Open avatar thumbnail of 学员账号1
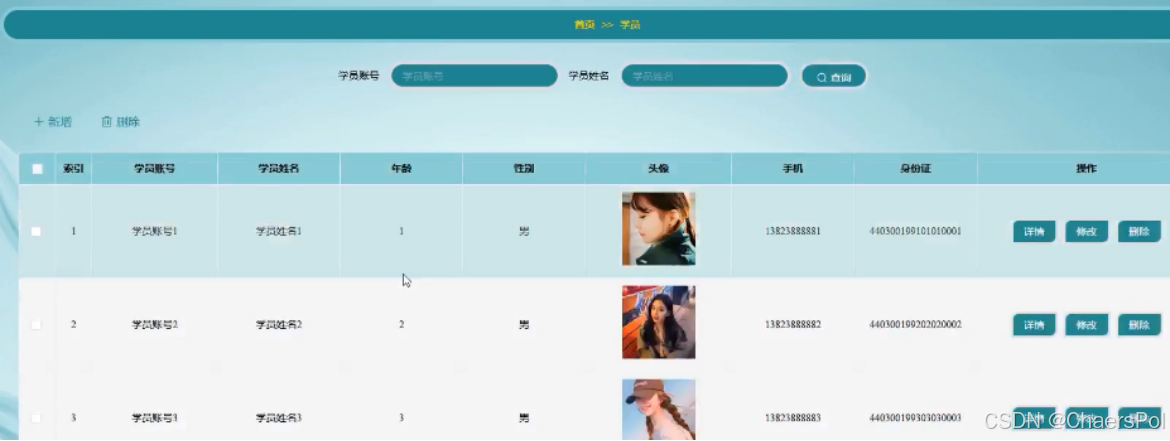The height and width of the screenshot is (441, 1170). [x=659, y=228]
